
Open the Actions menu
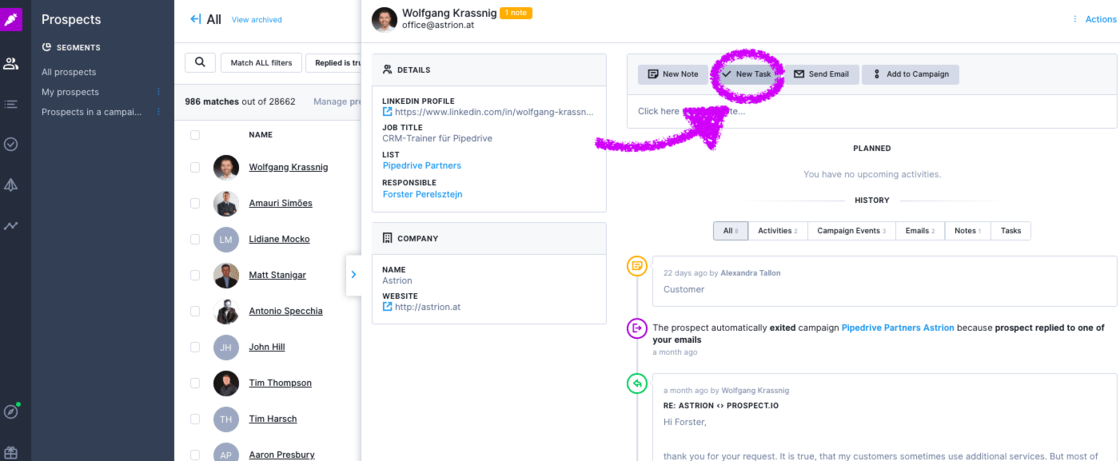pos(1099,19)
